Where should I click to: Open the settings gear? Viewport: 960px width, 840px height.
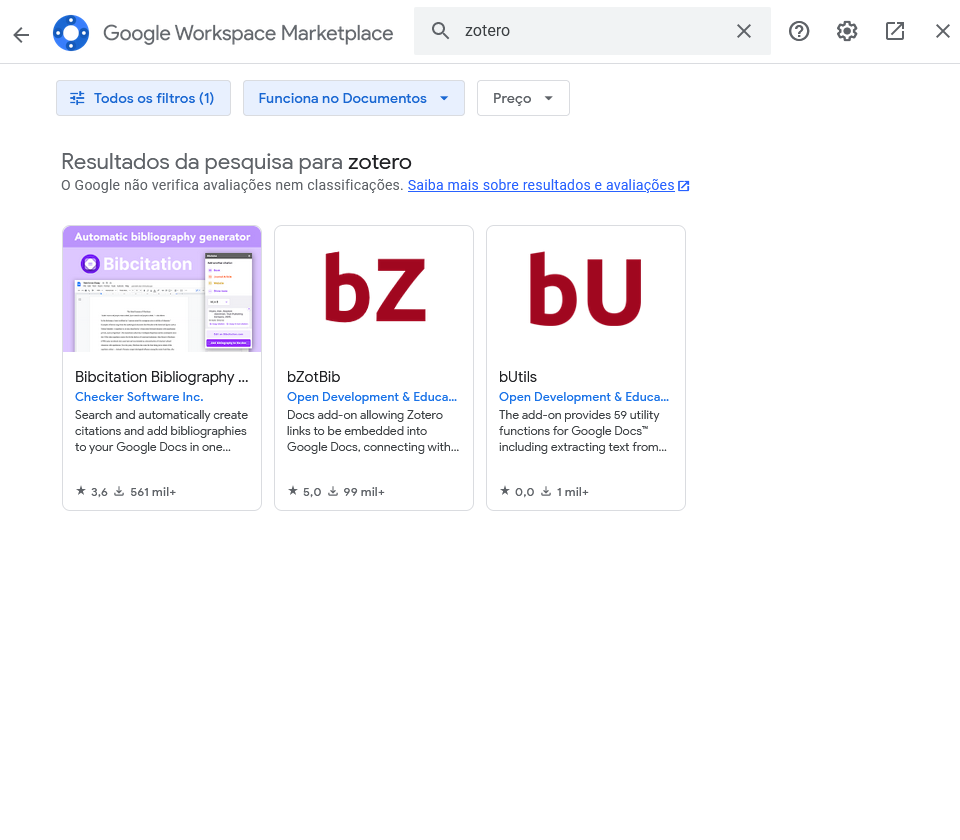point(847,31)
